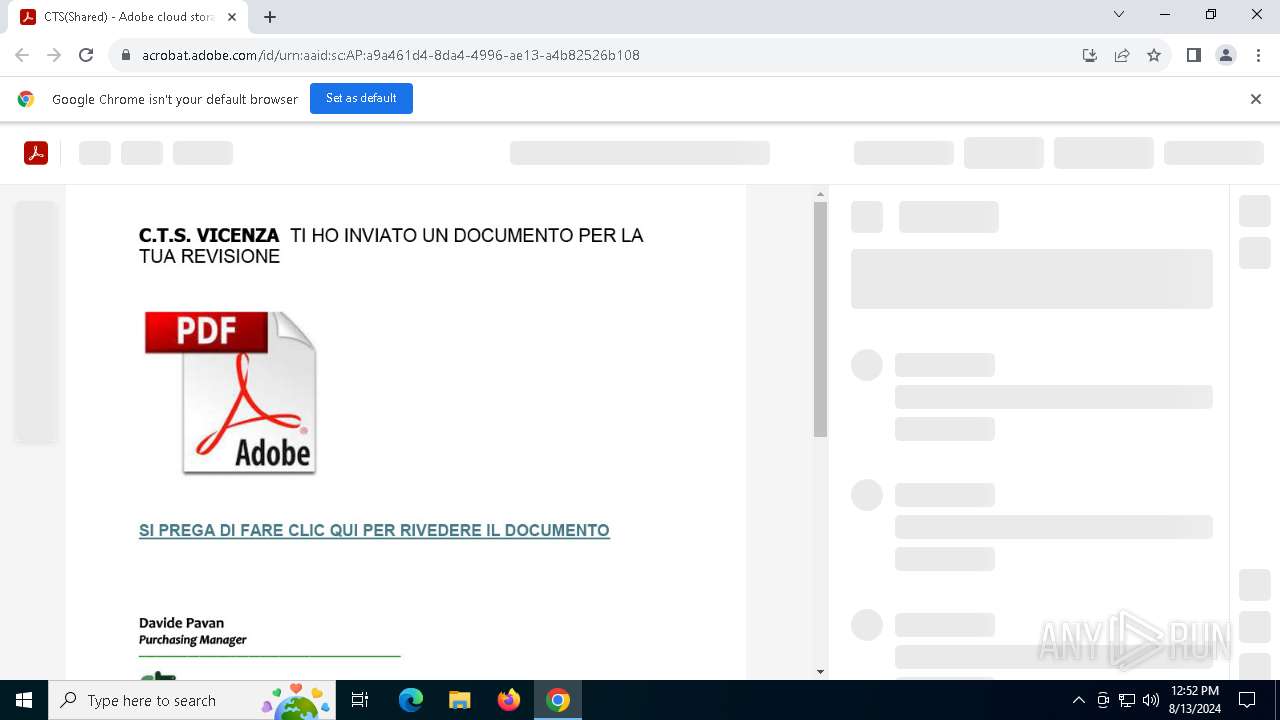Launch Microsoft Edge from taskbar
The height and width of the screenshot is (720, 1280).
coord(411,700)
